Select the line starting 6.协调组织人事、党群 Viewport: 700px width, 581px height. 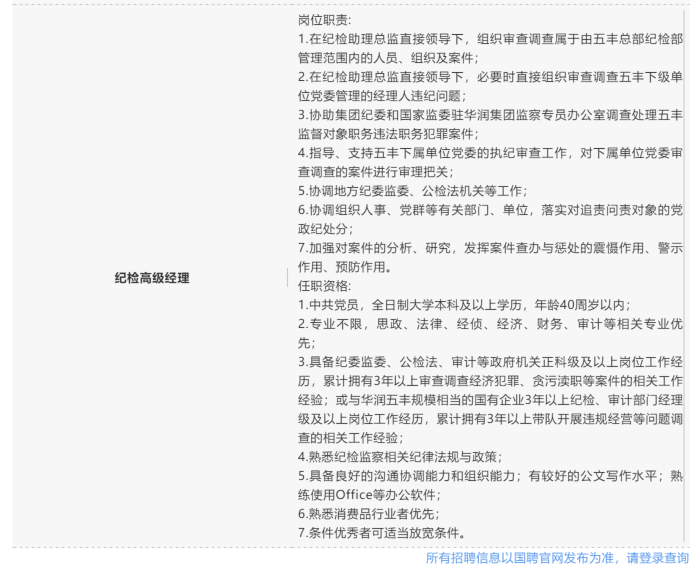point(490,210)
